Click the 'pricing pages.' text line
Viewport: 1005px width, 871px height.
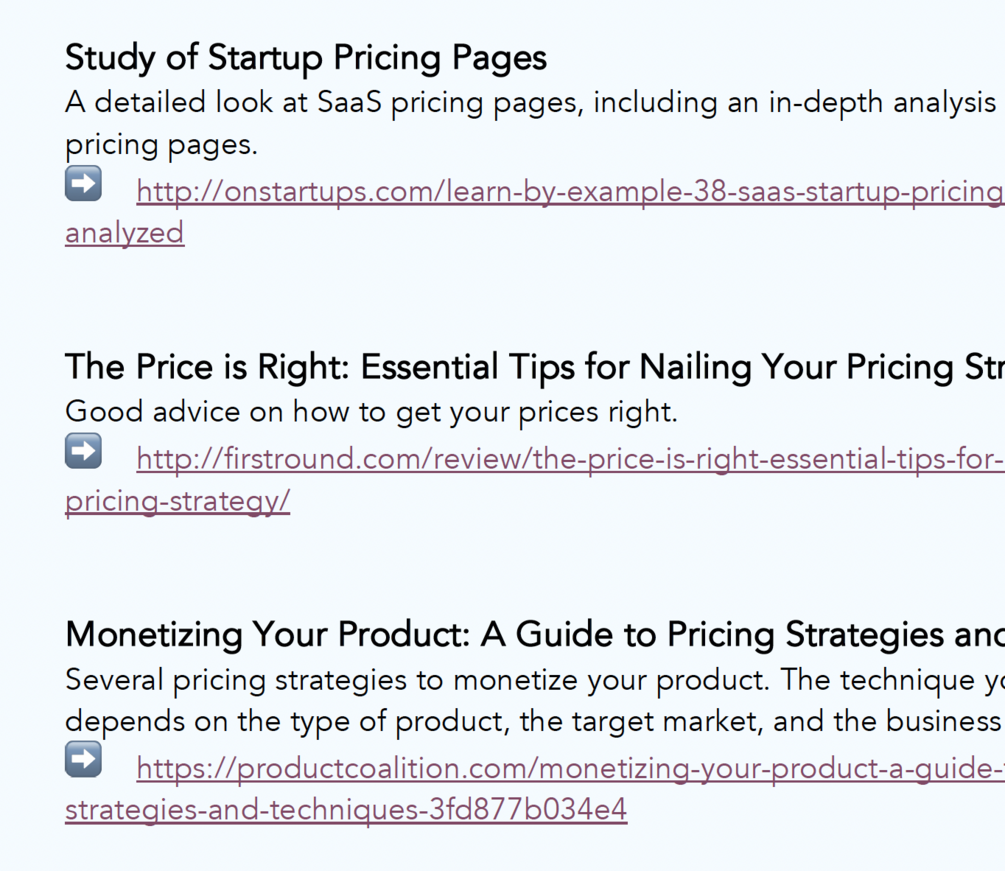tap(161, 145)
